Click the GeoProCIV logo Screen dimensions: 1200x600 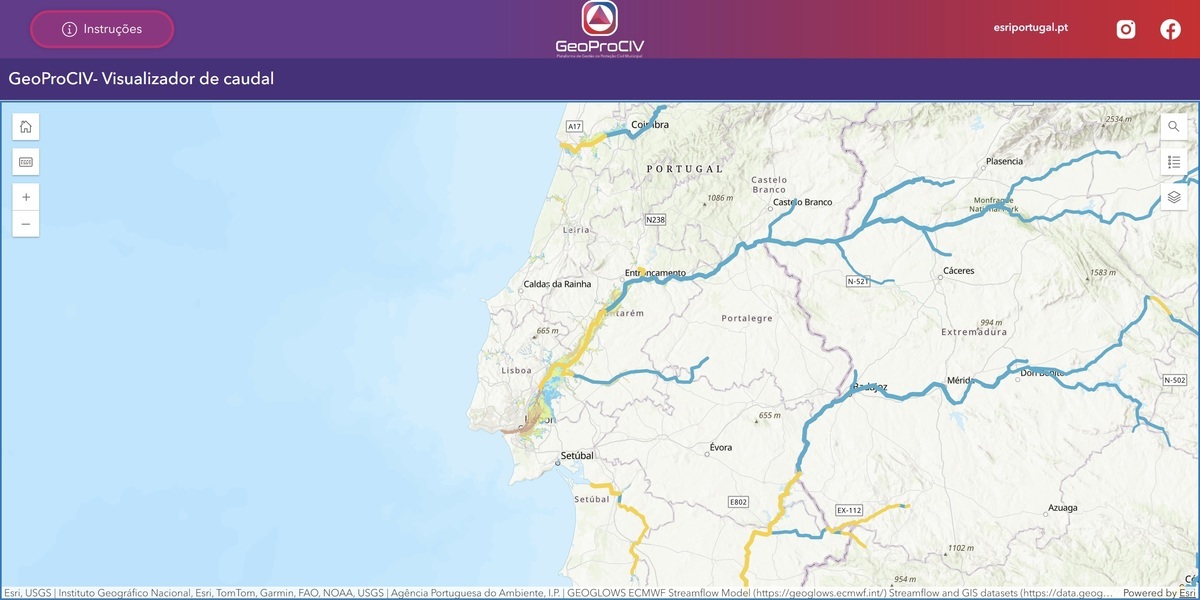coord(600,29)
